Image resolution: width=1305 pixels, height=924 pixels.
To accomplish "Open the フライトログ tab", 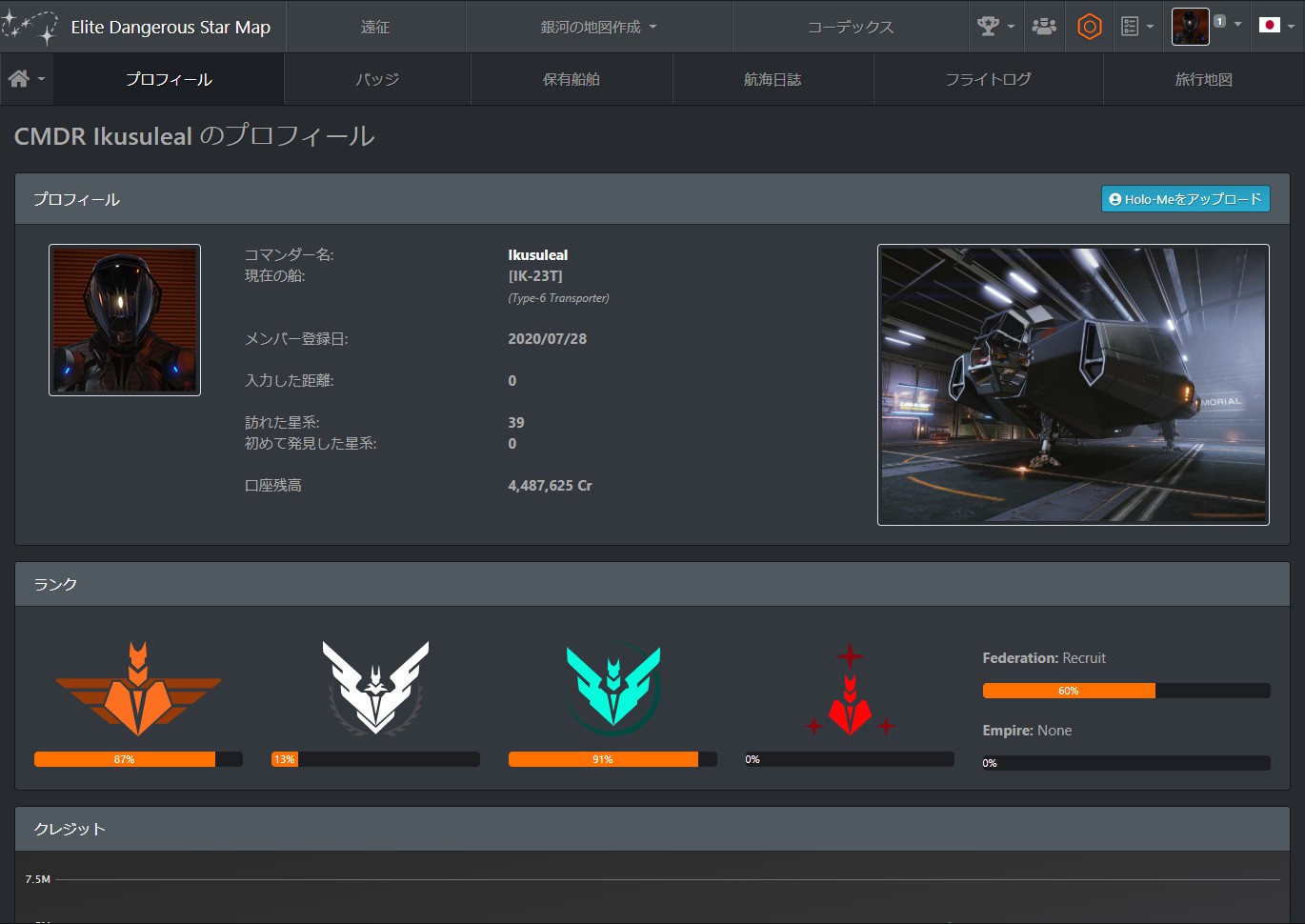I will tap(988, 79).
